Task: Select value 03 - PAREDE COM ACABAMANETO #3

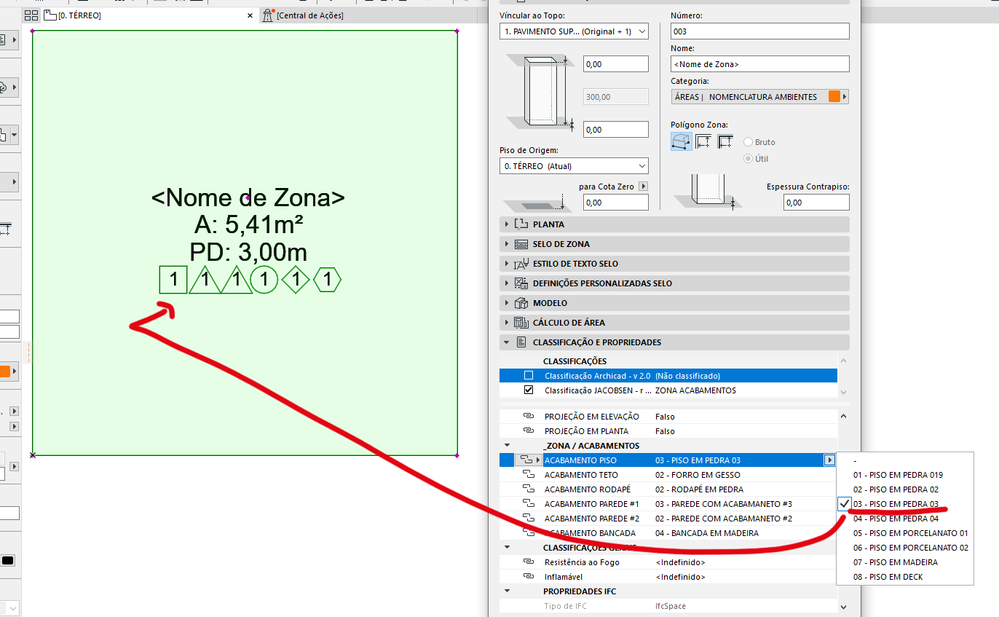Action: tap(723, 504)
